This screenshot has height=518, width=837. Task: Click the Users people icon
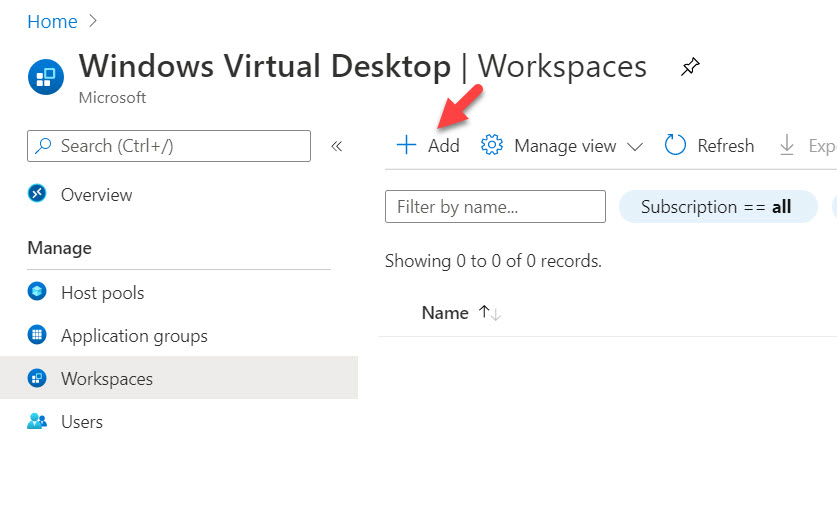coord(37,421)
